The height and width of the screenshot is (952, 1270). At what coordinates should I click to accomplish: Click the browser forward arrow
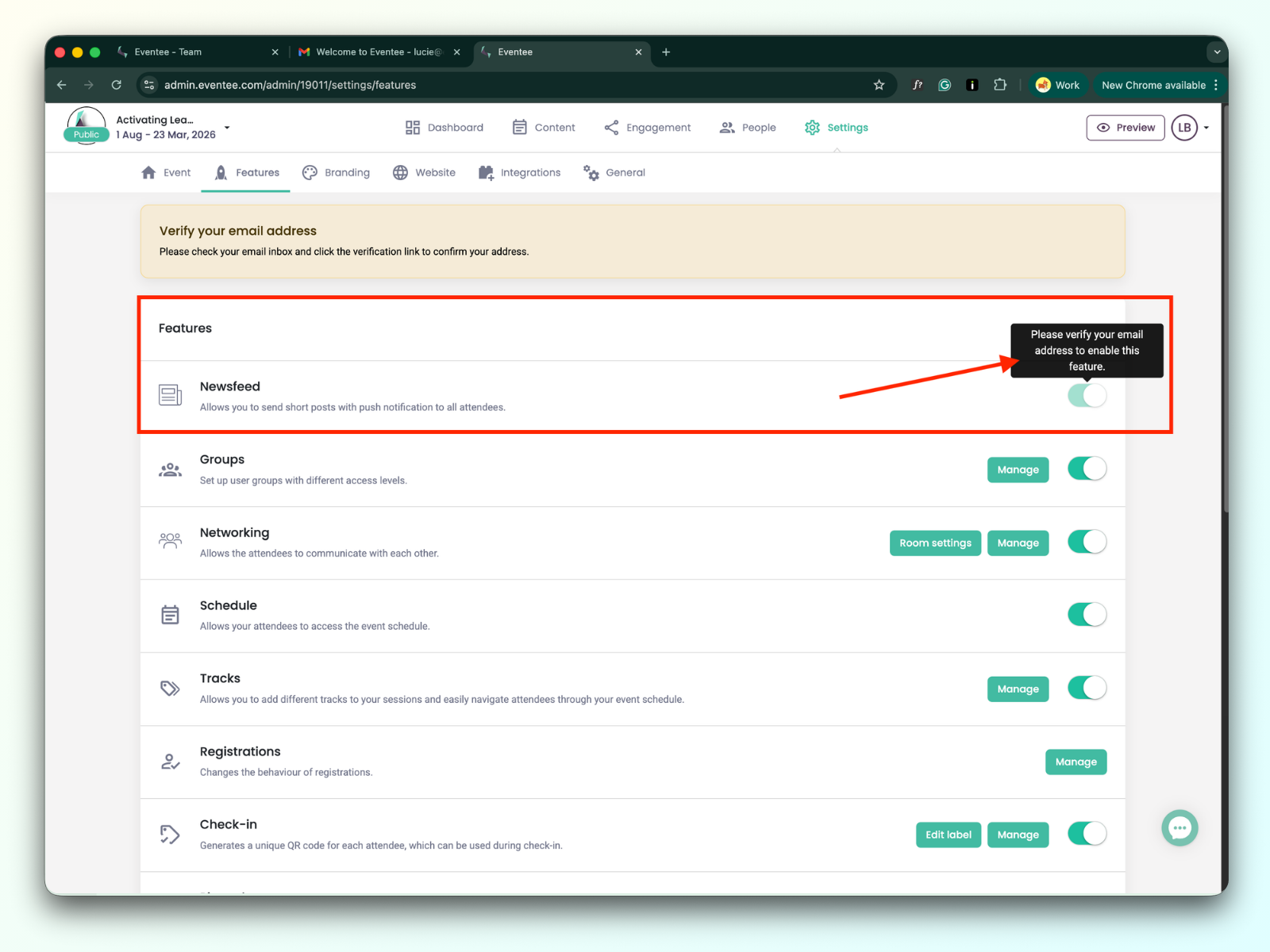tap(89, 85)
